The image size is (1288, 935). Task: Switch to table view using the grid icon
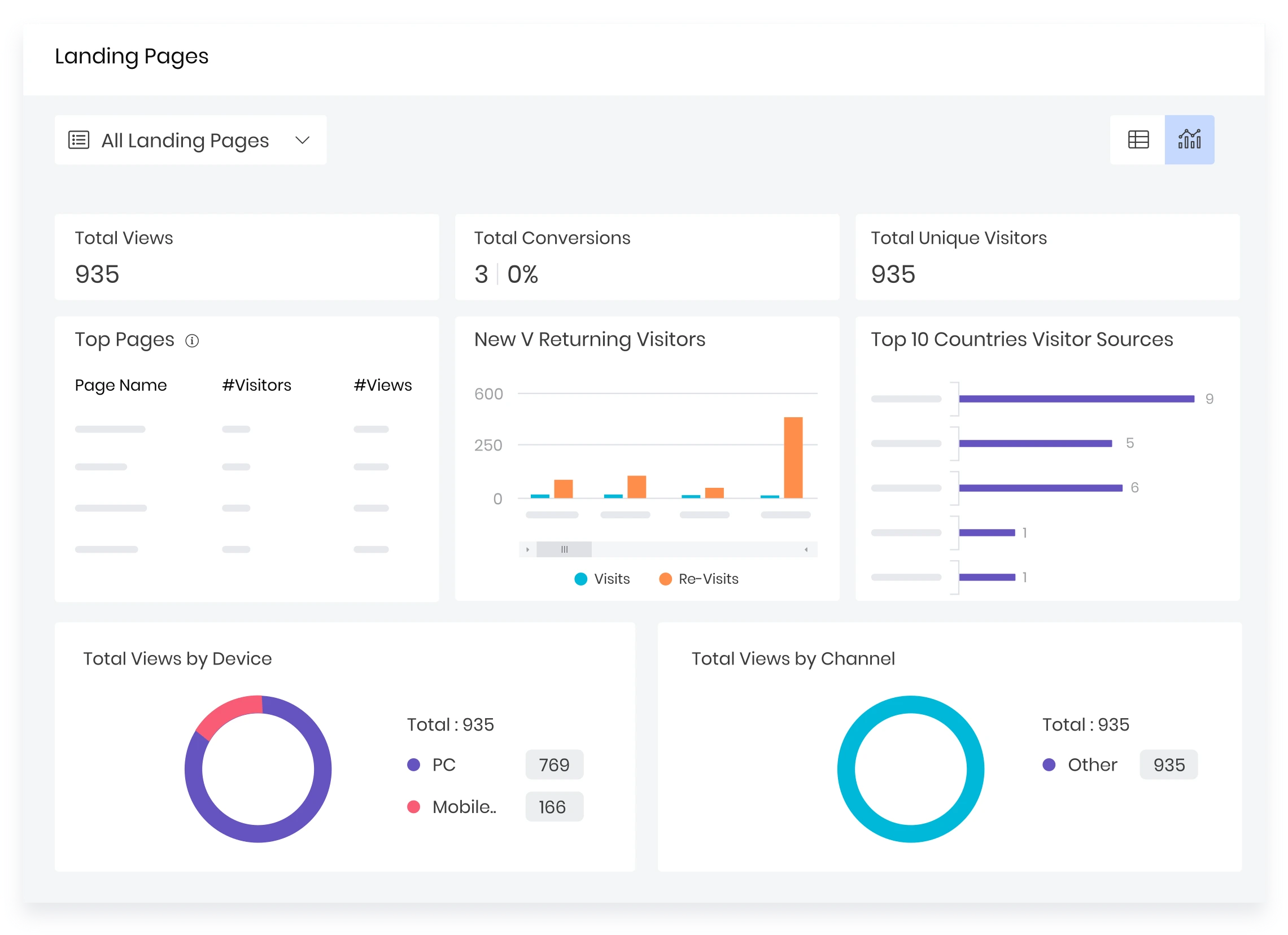pos(1137,139)
